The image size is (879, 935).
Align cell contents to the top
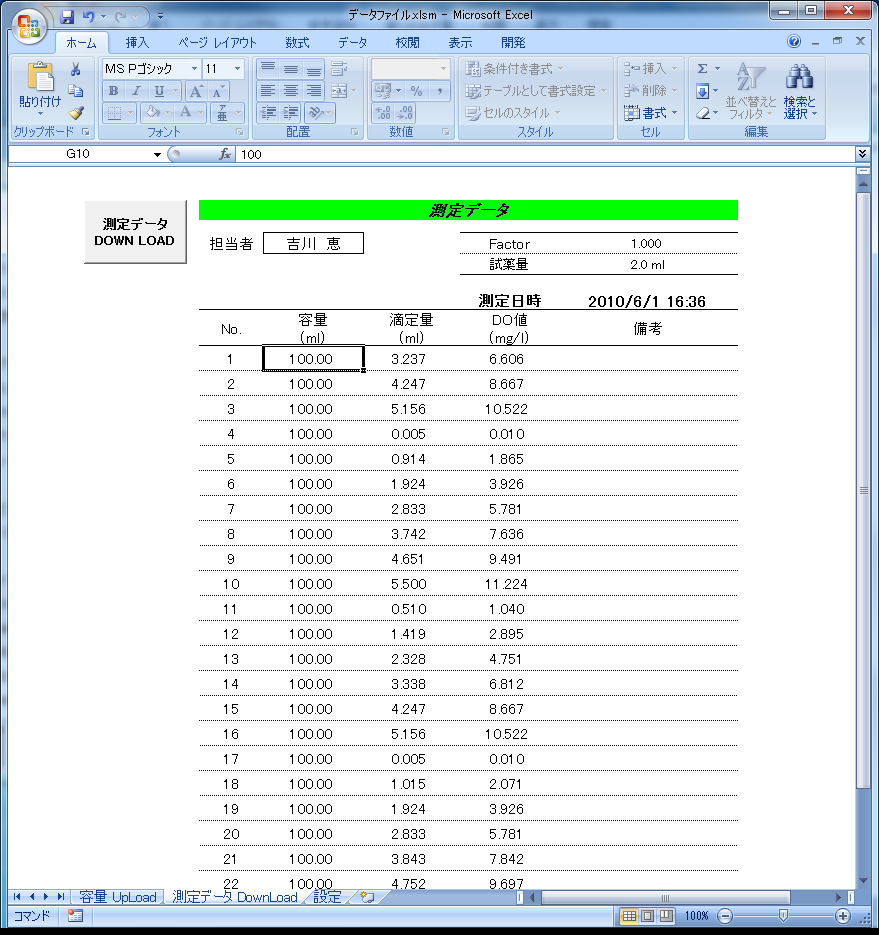(268, 69)
